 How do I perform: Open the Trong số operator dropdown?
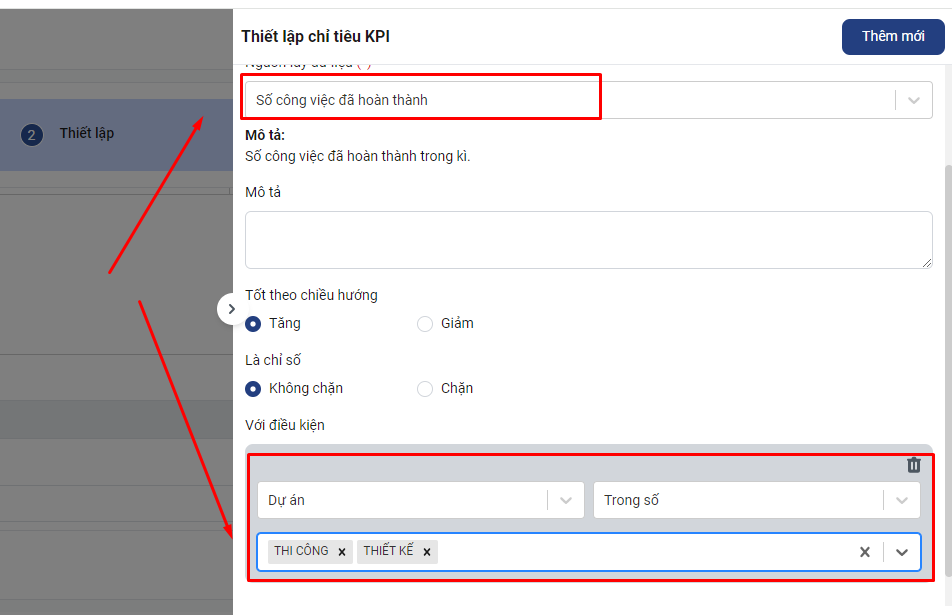tap(902, 500)
